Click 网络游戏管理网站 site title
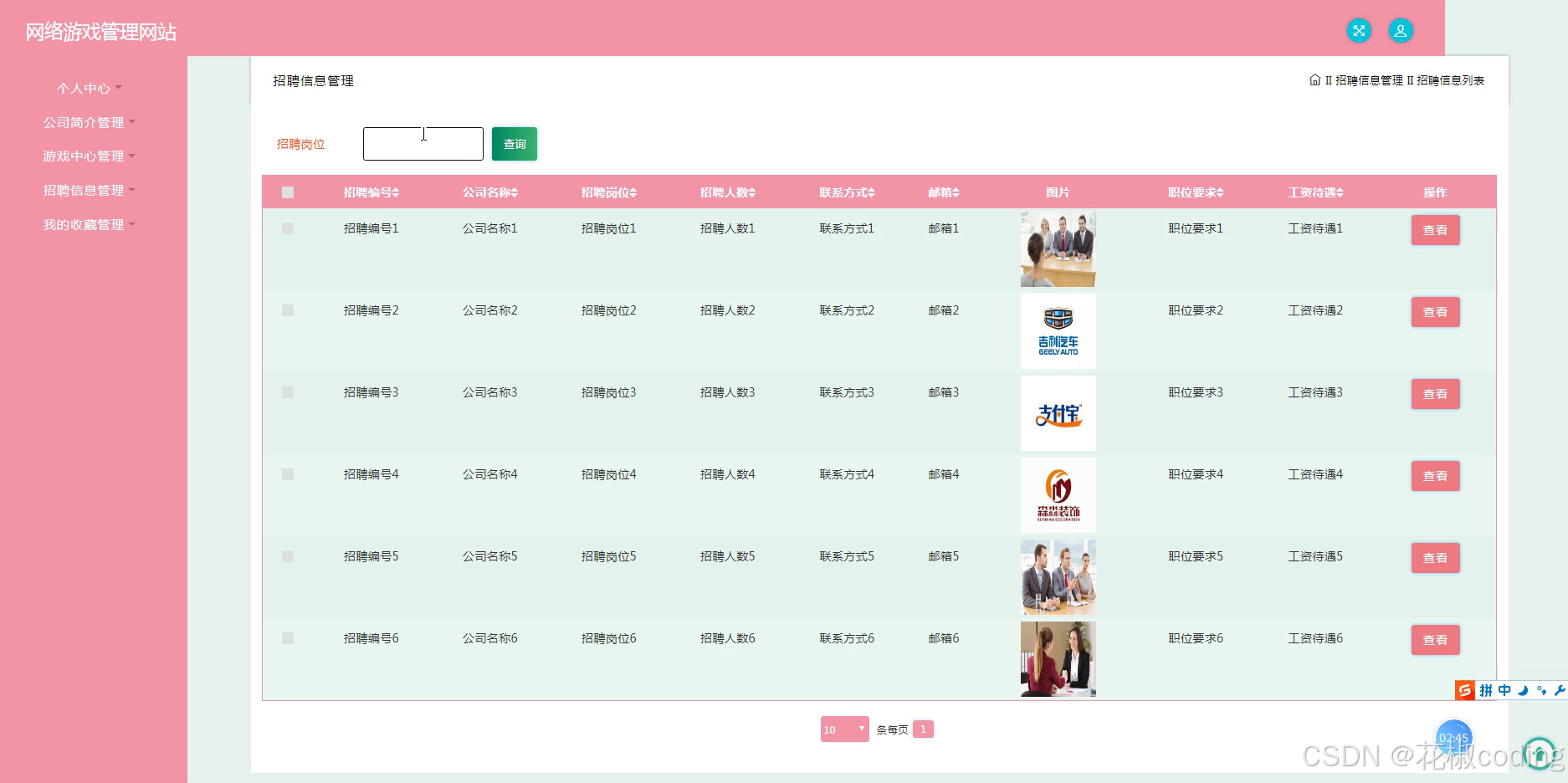The height and width of the screenshot is (783, 1568). (x=100, y=32)
